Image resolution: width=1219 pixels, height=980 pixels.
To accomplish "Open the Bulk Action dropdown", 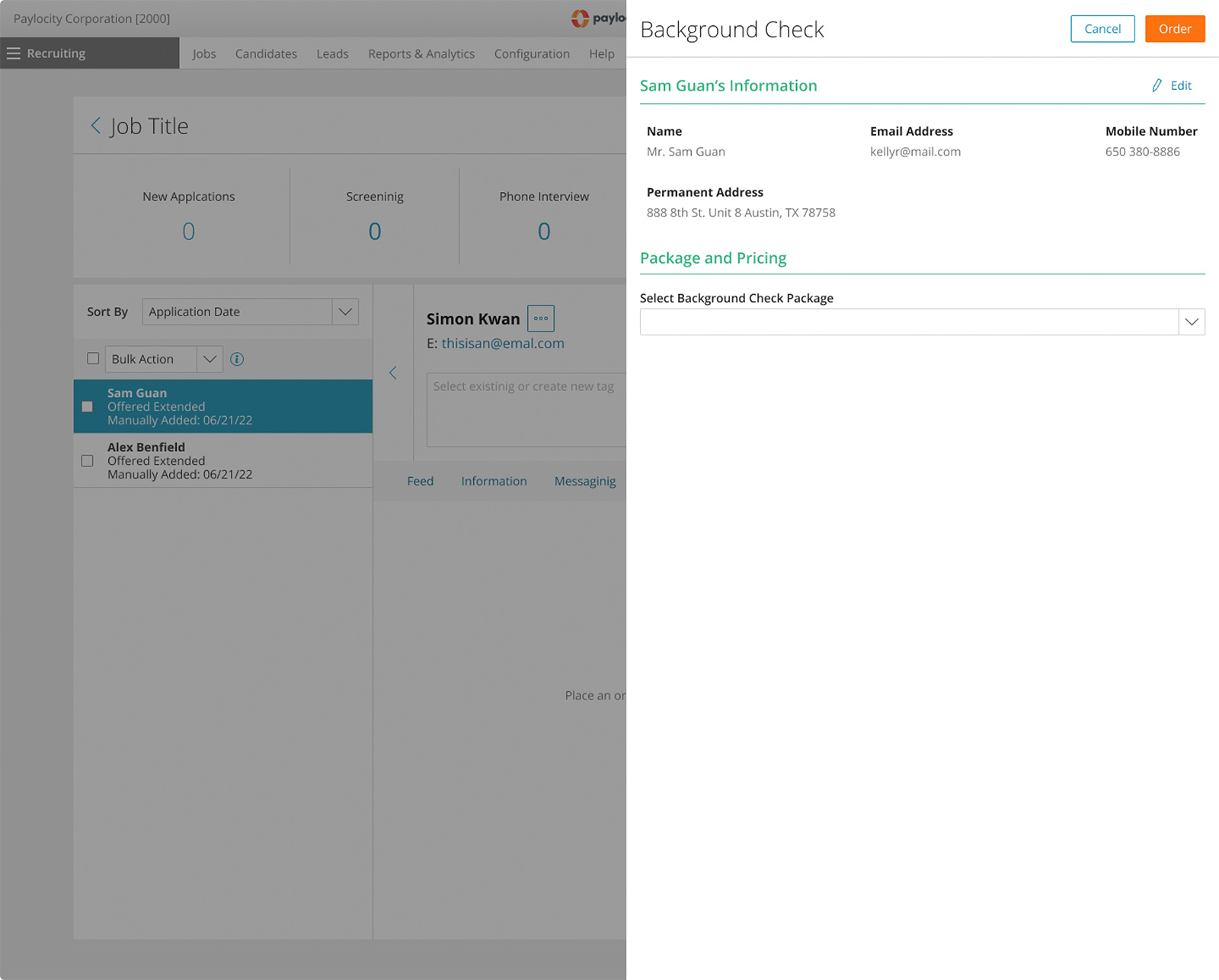I will coord(210,359).
